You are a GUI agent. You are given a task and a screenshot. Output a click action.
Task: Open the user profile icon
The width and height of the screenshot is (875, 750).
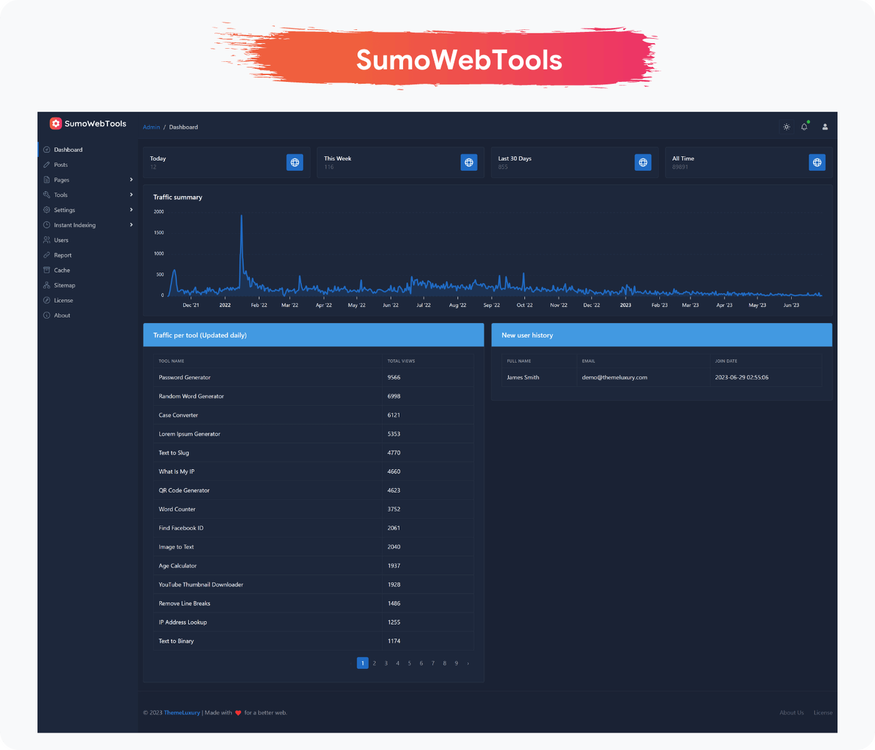point(824,127)
